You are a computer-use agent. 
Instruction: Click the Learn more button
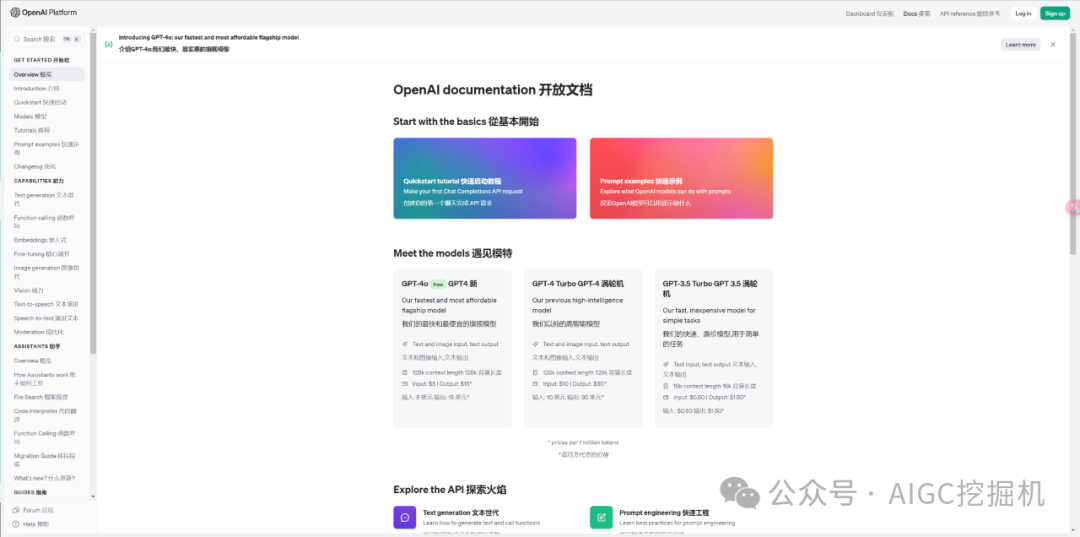1020,44
